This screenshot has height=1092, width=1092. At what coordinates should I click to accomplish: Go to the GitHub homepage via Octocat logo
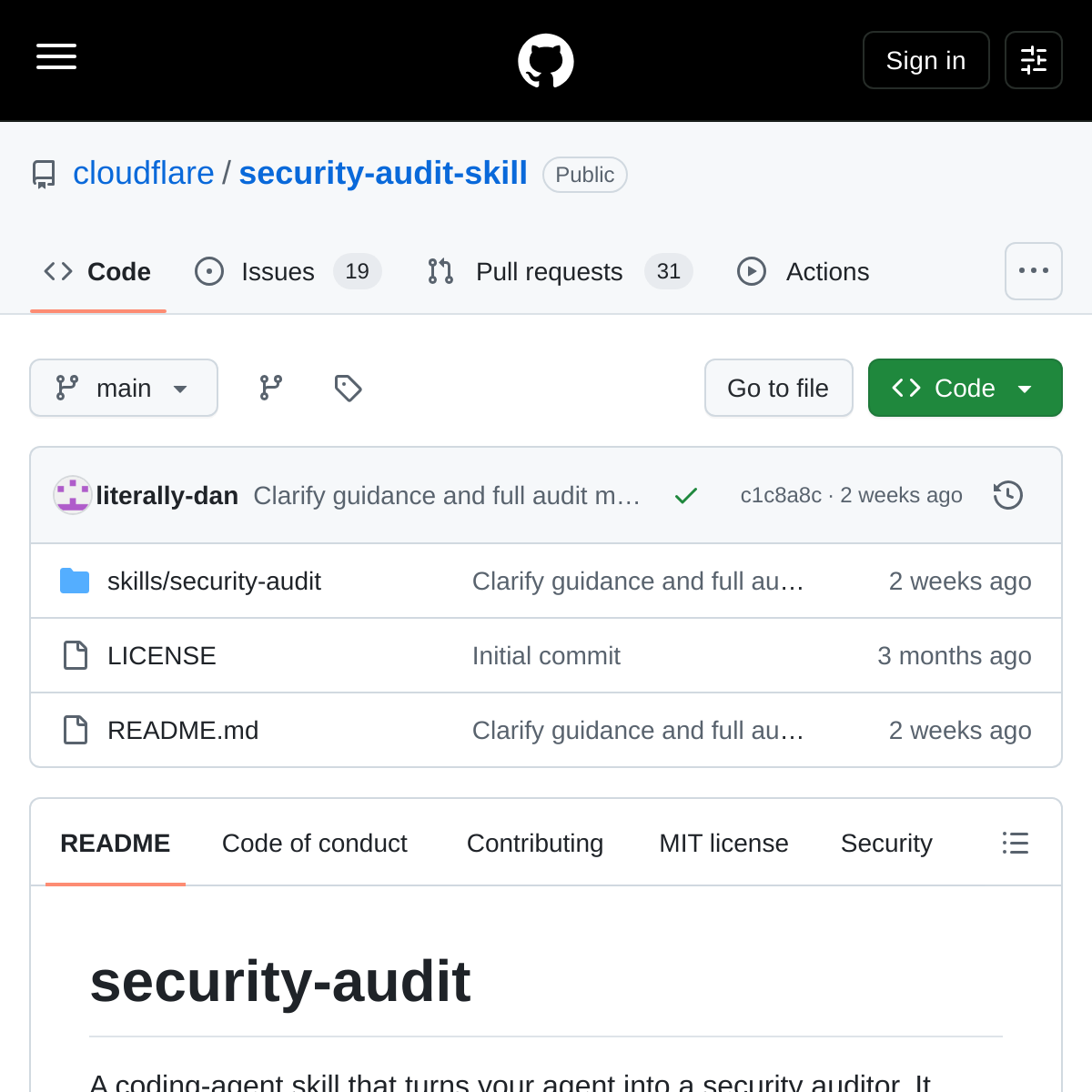546,61
